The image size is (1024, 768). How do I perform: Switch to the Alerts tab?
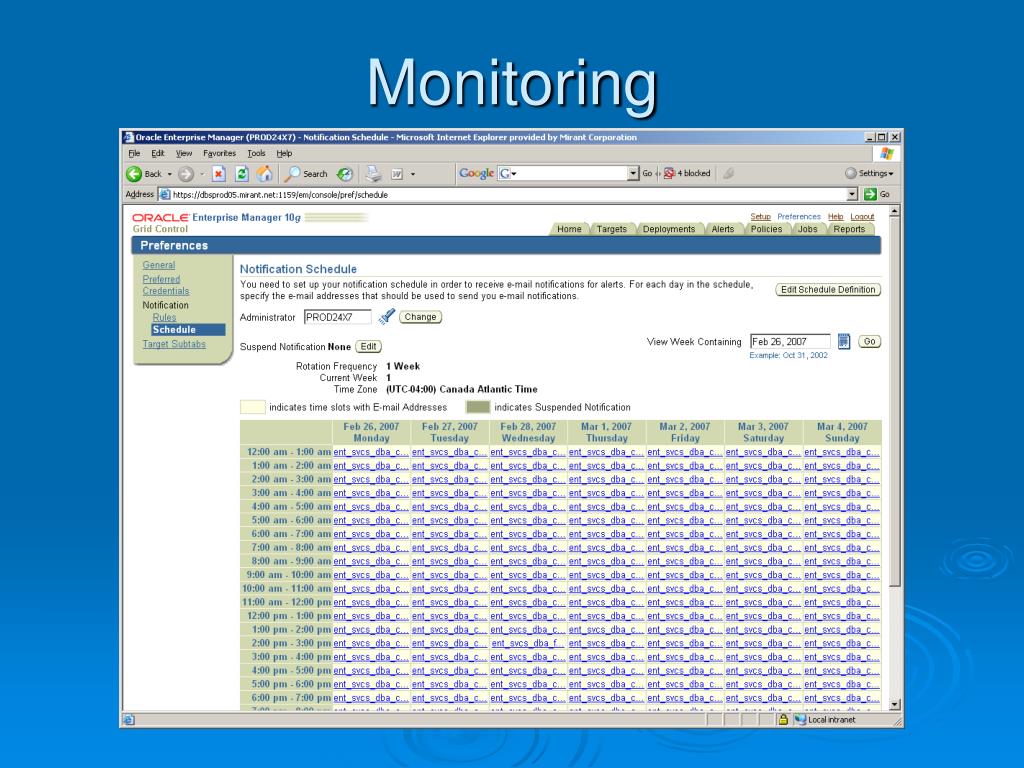[723, 229]
